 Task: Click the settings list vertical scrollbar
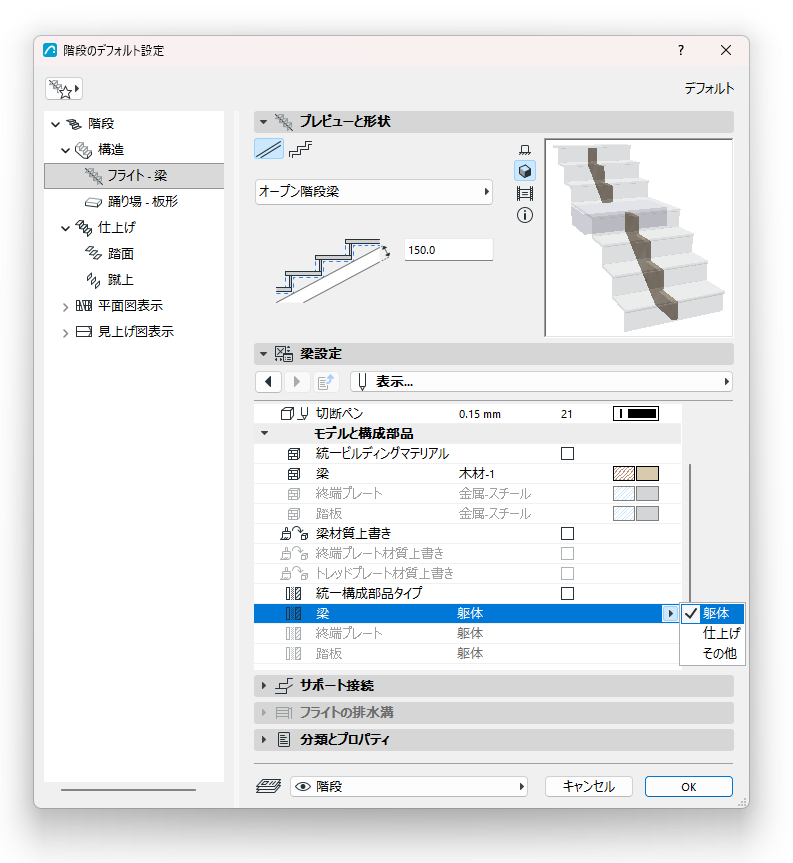[690, 534]
